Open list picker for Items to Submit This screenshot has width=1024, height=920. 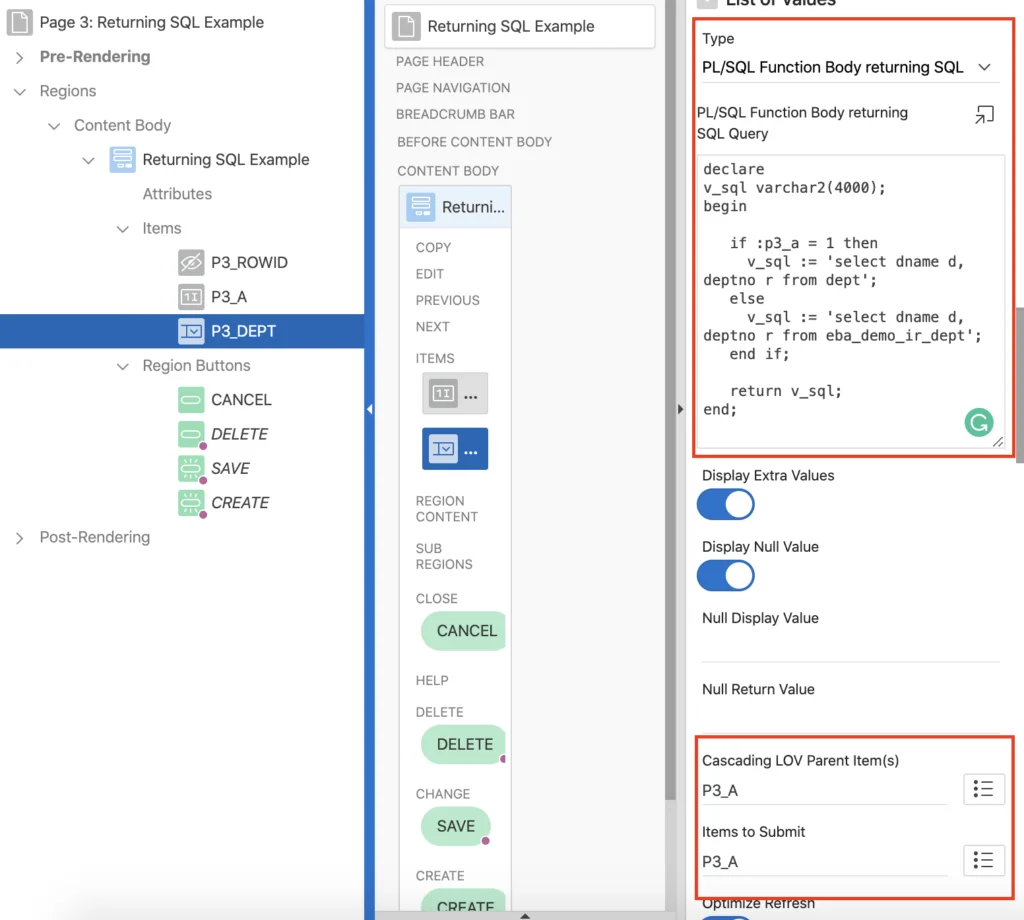984,860
